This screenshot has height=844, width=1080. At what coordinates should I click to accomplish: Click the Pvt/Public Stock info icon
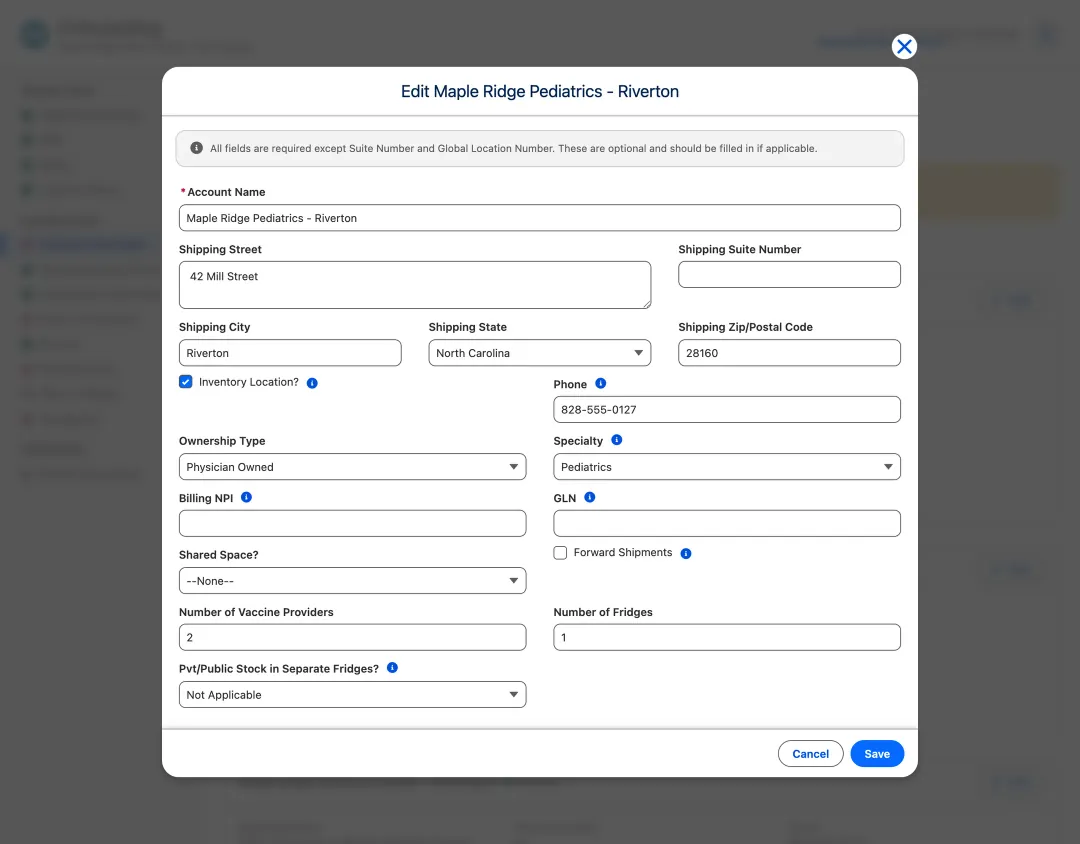click(392, 668)
